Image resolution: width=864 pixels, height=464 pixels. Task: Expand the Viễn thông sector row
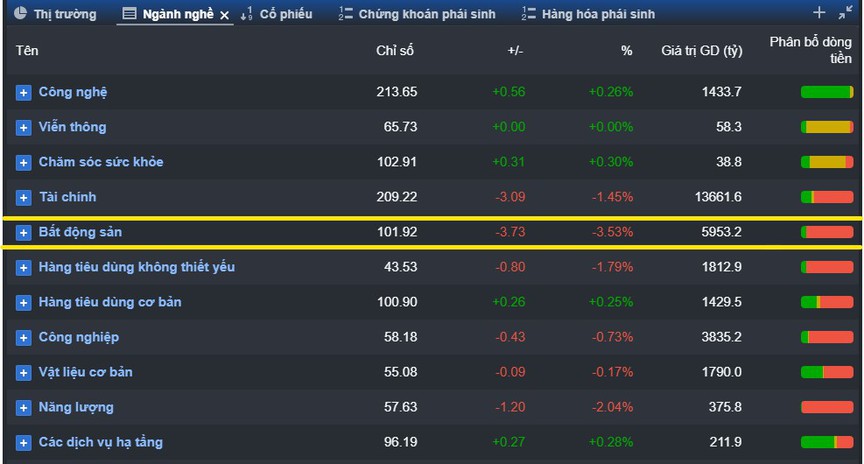(24, 128)
